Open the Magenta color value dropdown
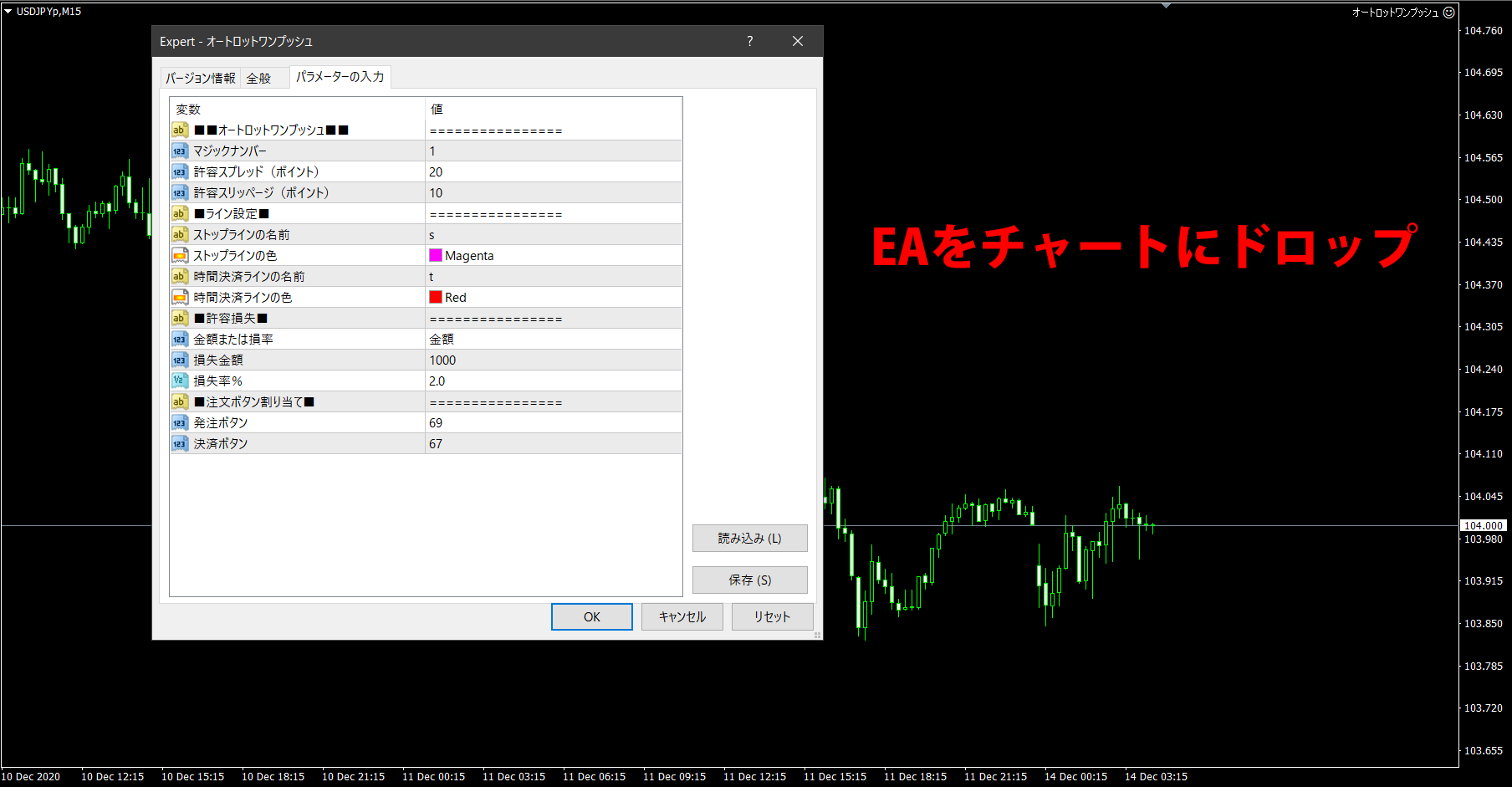This screenshot has height=787, width=1512. point(552,255)
